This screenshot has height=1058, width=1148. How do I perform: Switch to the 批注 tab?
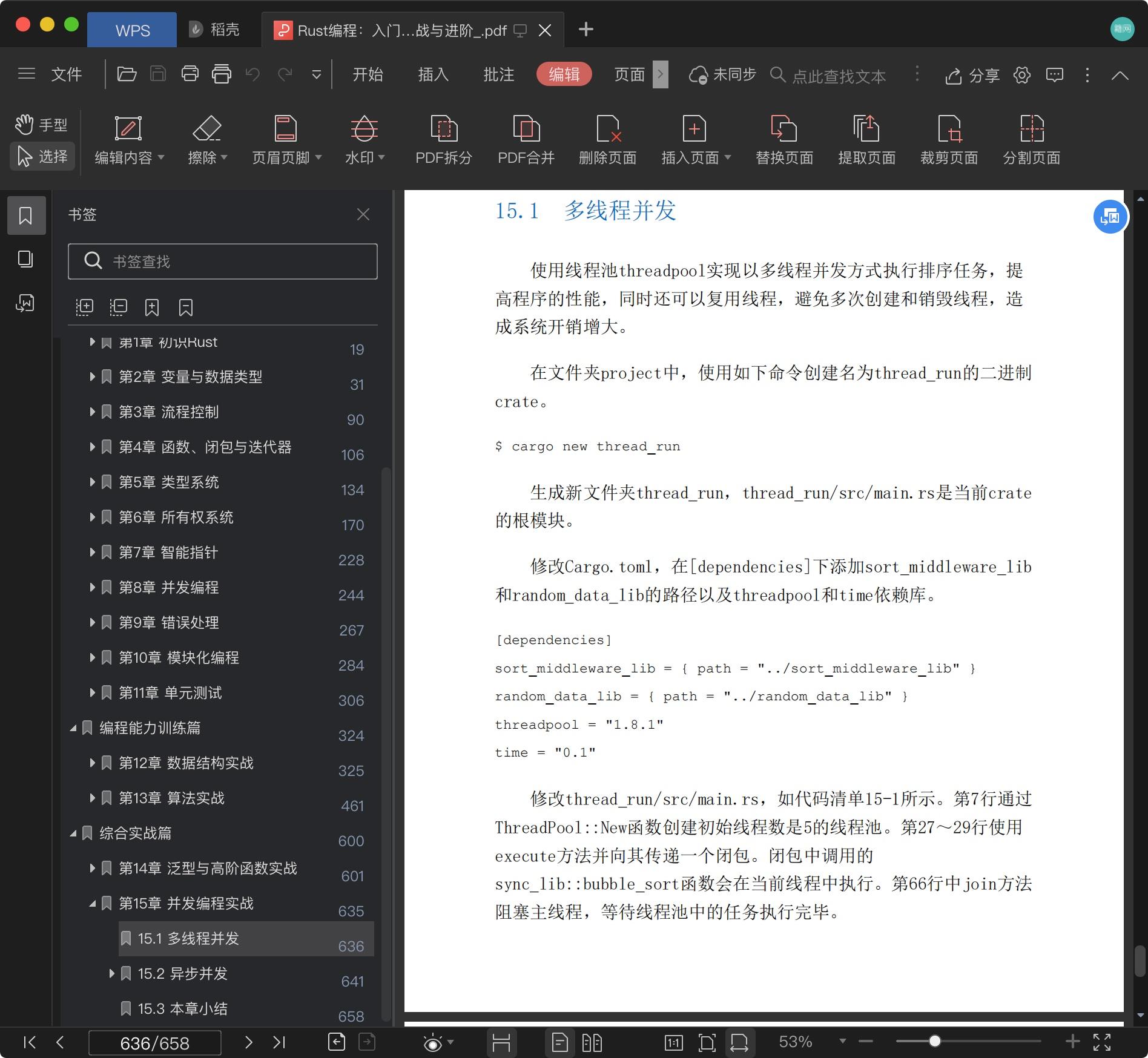(x=498, y=74)
